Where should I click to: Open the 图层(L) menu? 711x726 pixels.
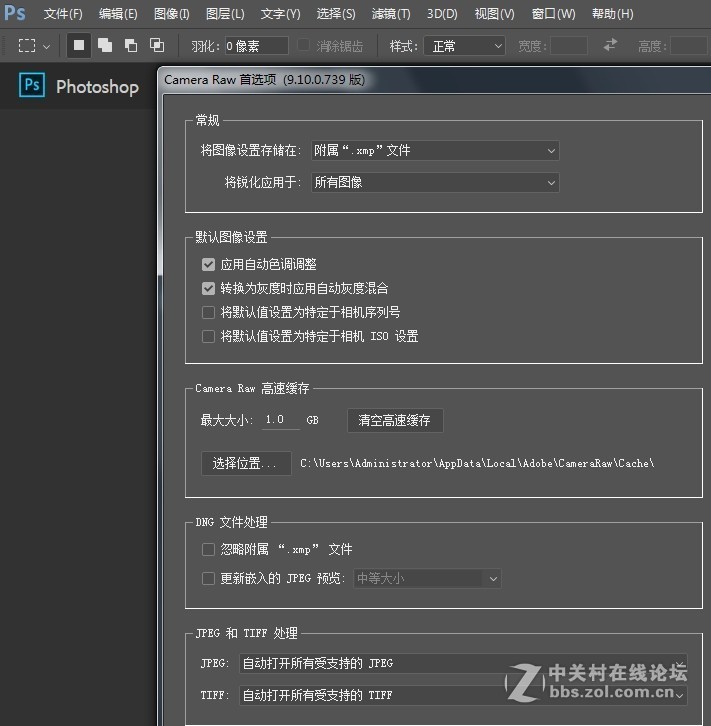225,14
